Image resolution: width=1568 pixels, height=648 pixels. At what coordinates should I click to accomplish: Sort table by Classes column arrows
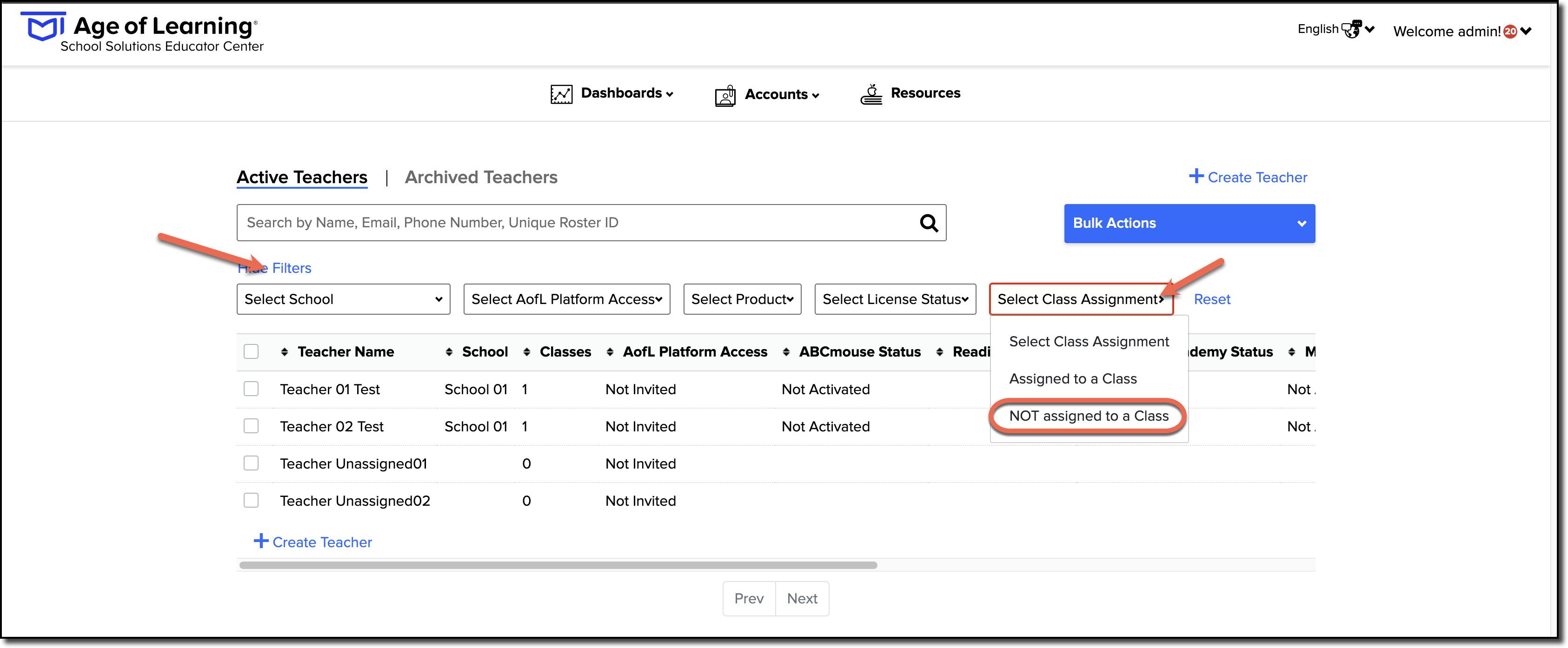tap(526, 352)
